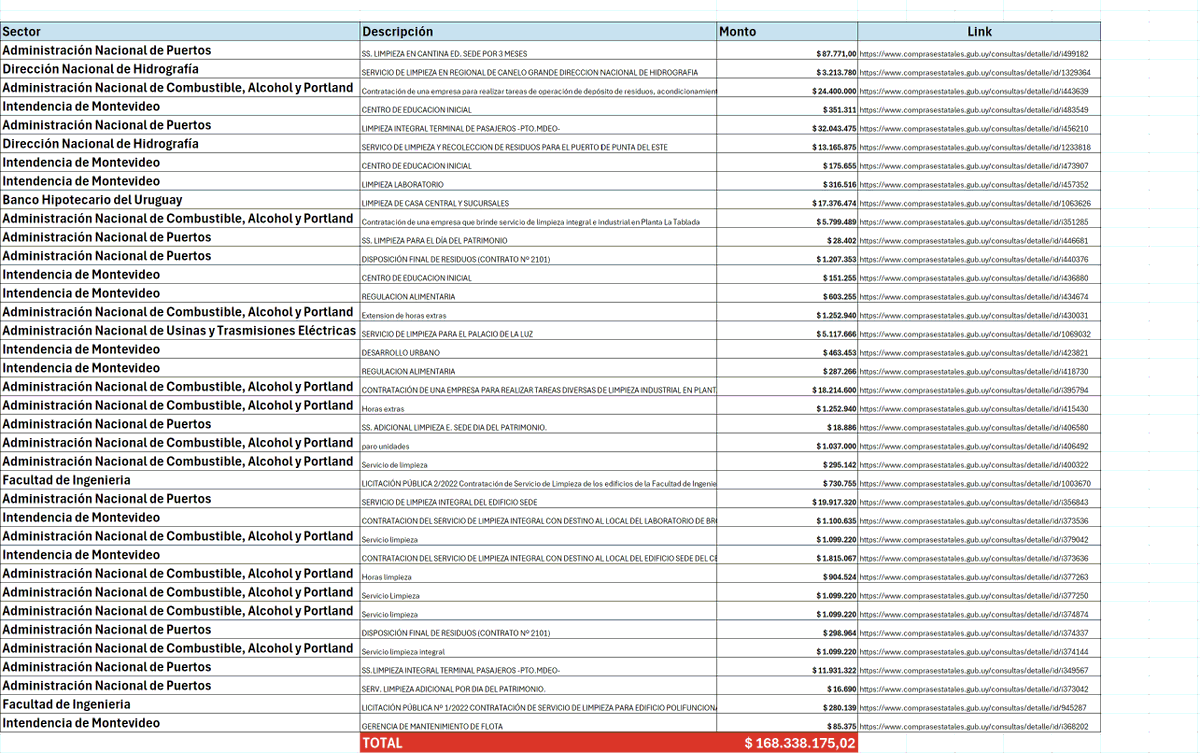Click Dirección Nacional de Hidrografía in $ 3.213.780 row

180,70
